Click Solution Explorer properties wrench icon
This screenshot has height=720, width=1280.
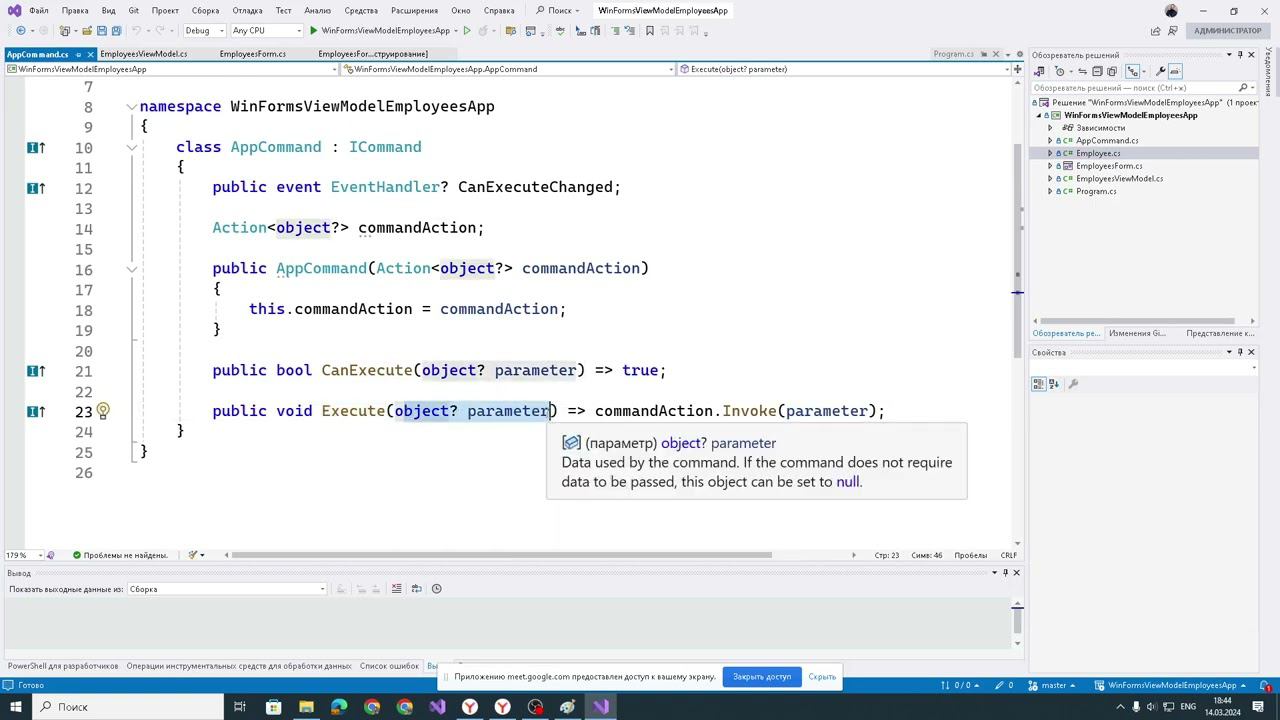1160,71
